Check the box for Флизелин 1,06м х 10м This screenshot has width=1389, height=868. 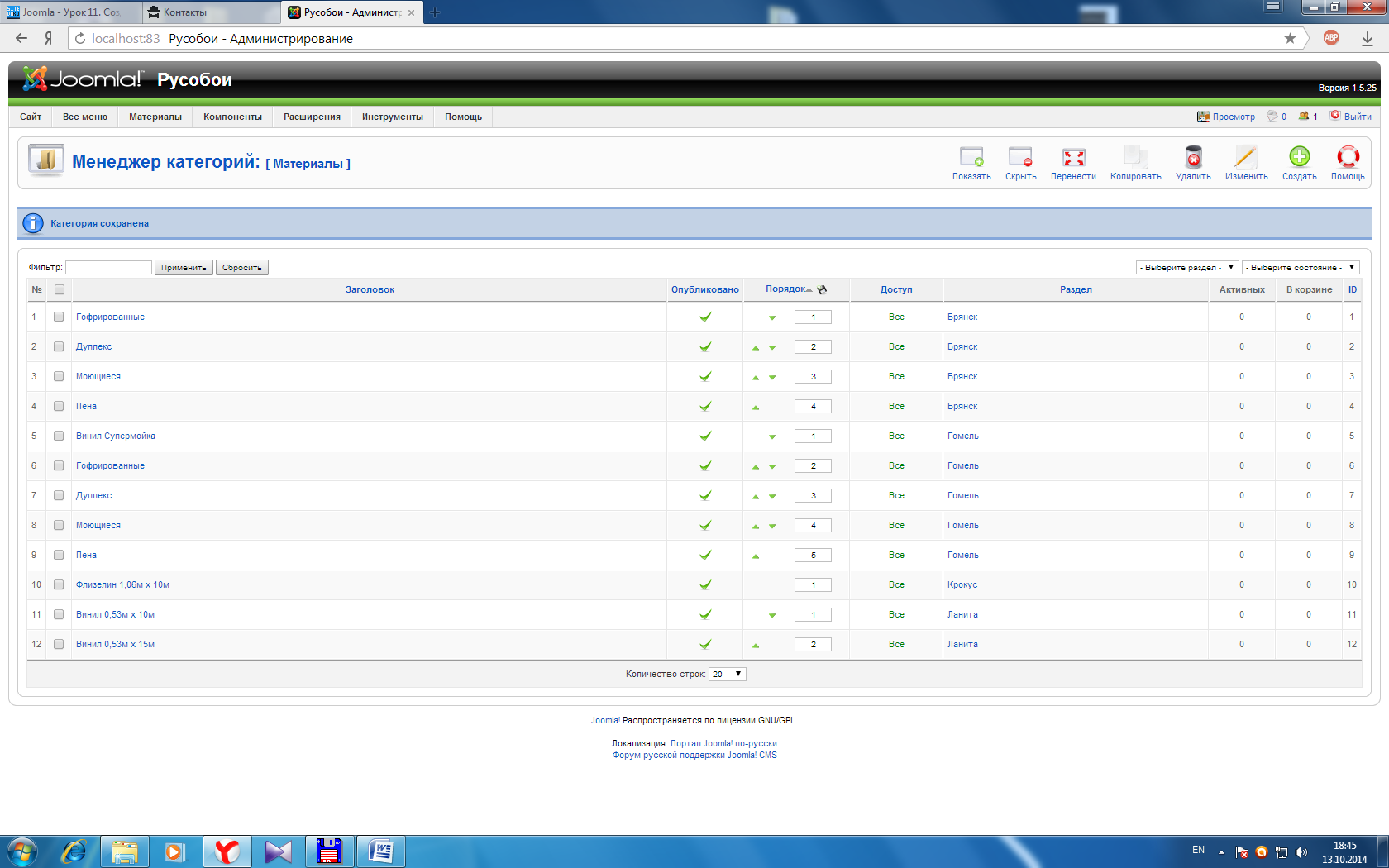(59, 584)
